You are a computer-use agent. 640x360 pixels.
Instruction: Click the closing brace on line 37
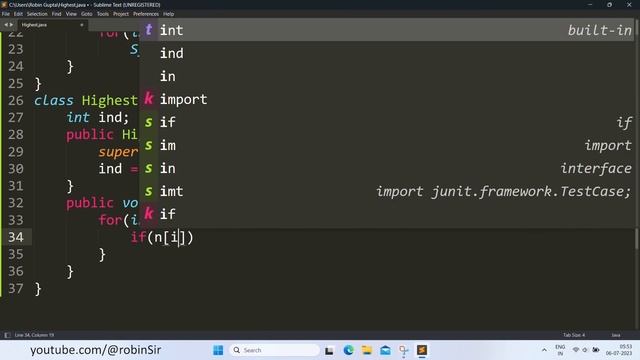(x=38, y=289)
